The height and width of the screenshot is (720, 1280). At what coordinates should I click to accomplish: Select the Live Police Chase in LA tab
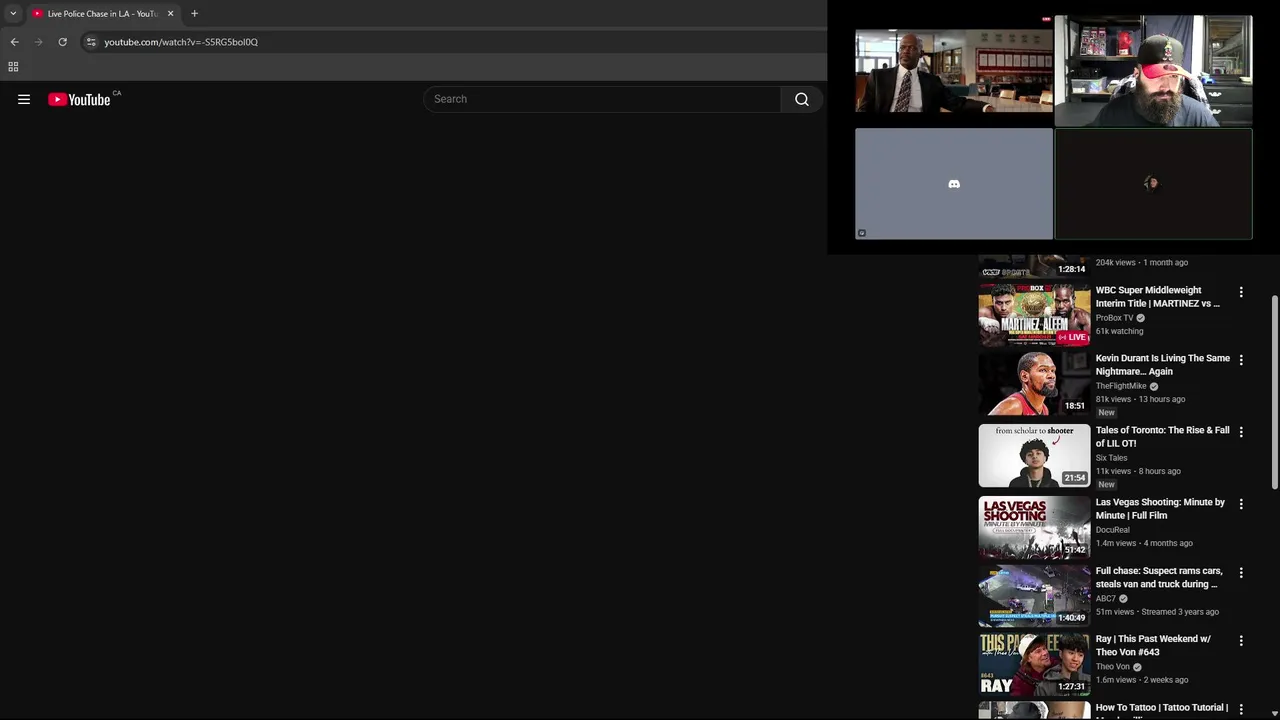coord(103,14)
